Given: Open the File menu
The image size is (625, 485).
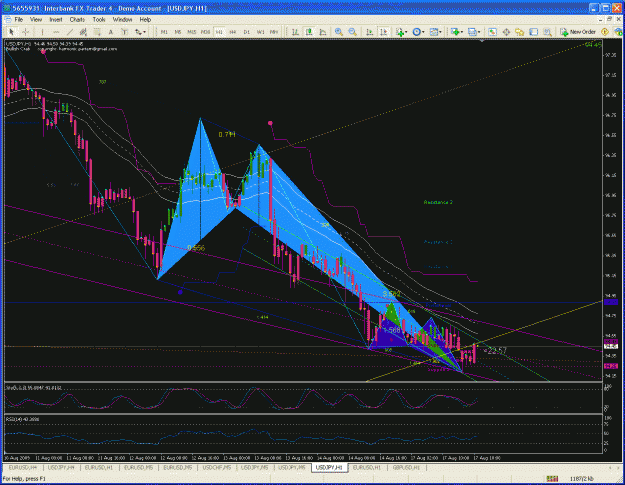Looking at the screenshot, I should tap(19, 20).
